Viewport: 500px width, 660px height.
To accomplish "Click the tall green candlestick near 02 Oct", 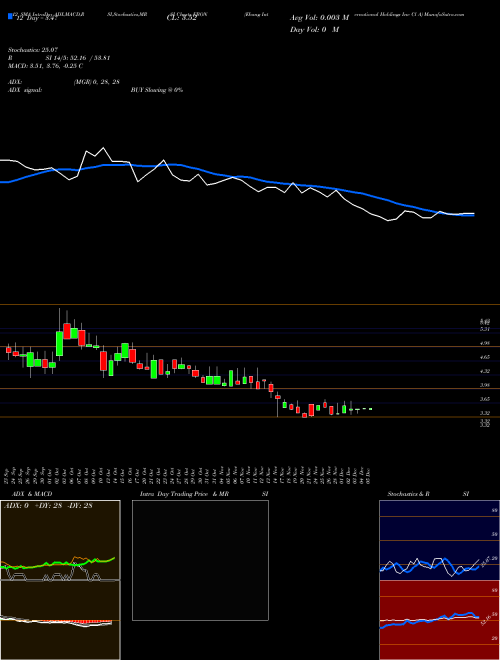I will tap(59, 343).
